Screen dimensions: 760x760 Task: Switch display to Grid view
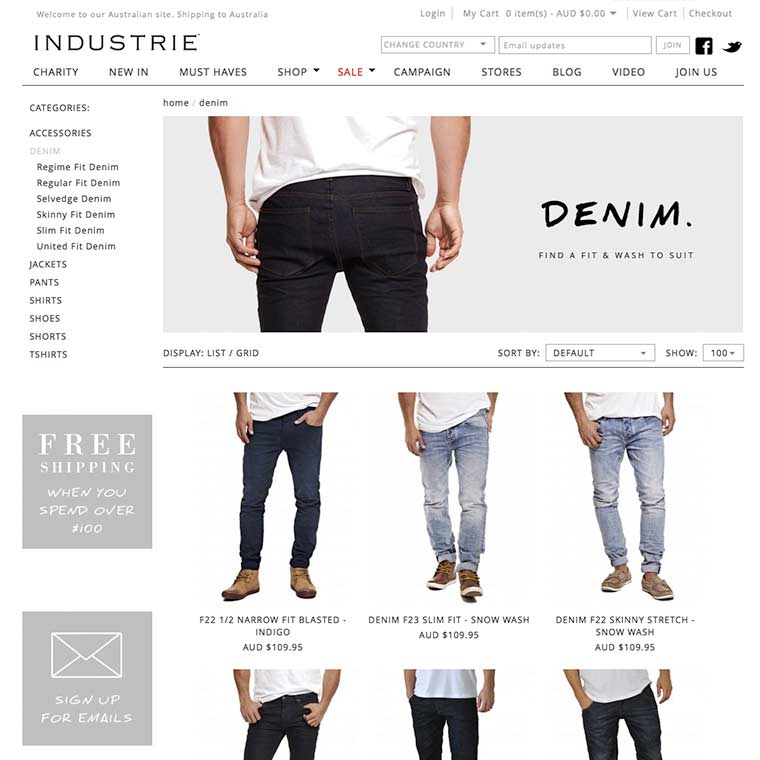point(247,353)
